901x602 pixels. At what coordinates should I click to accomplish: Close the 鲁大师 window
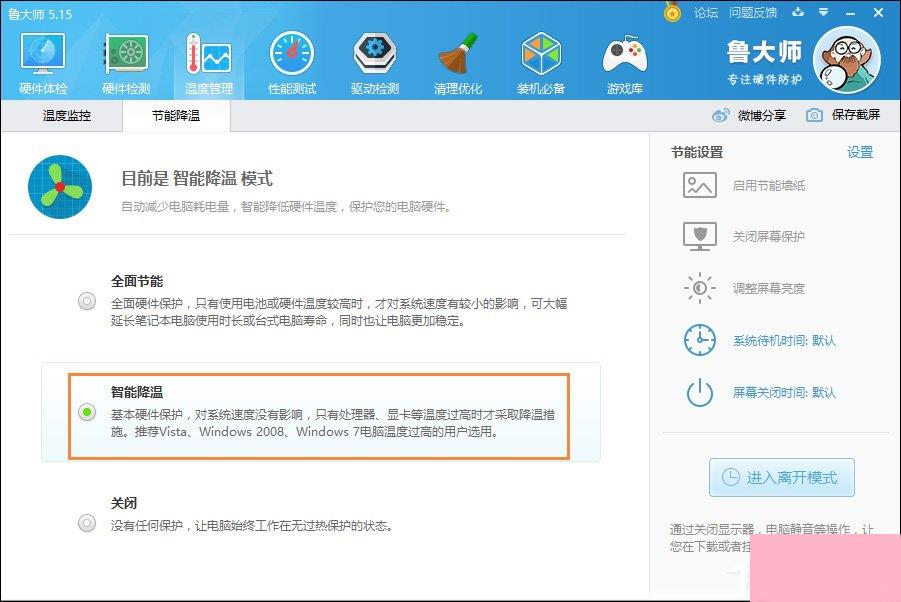[879, 12]
